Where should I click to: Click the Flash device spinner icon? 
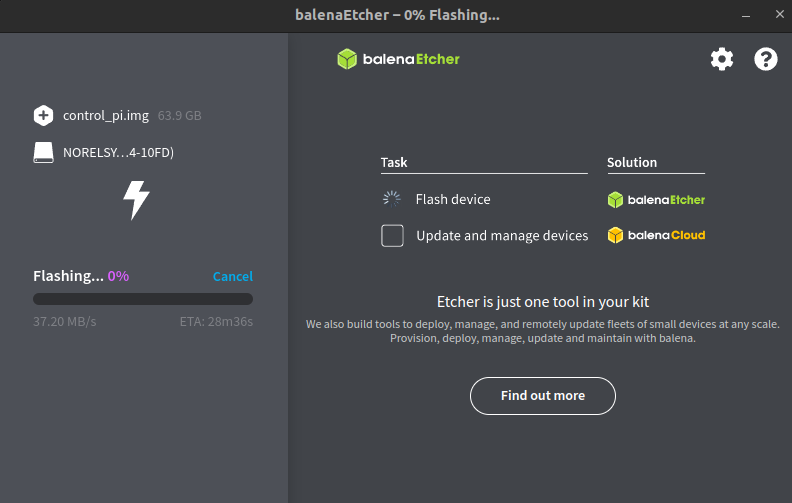392,199
